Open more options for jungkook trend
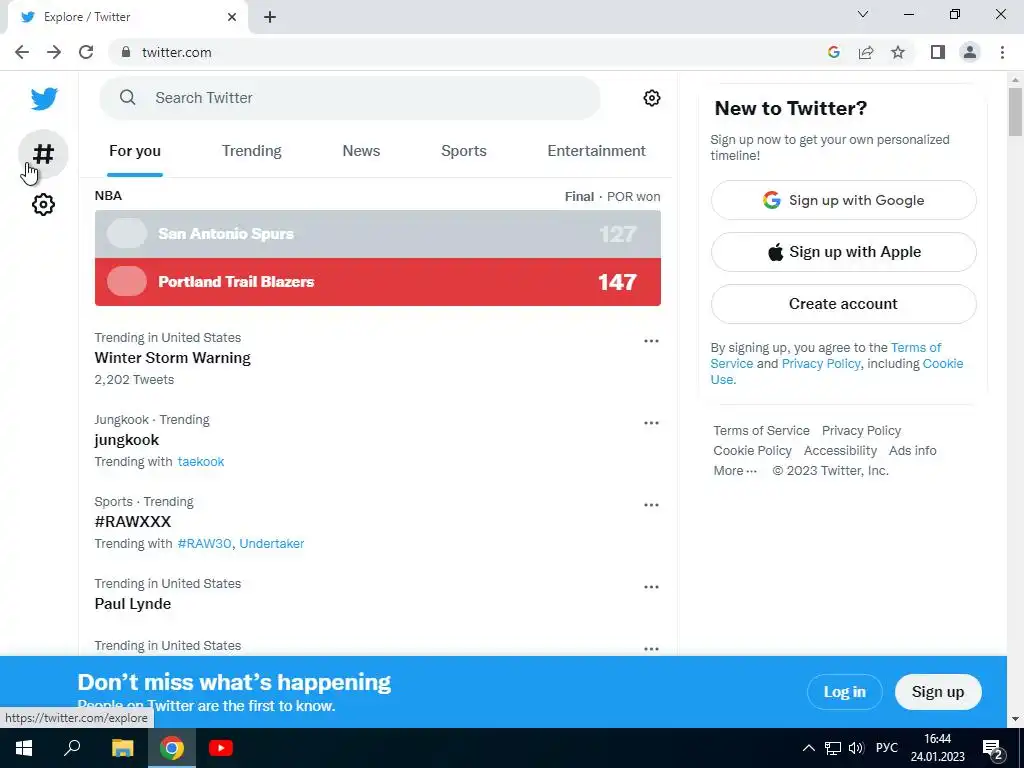1024x768 pixels. pos(651,423)
